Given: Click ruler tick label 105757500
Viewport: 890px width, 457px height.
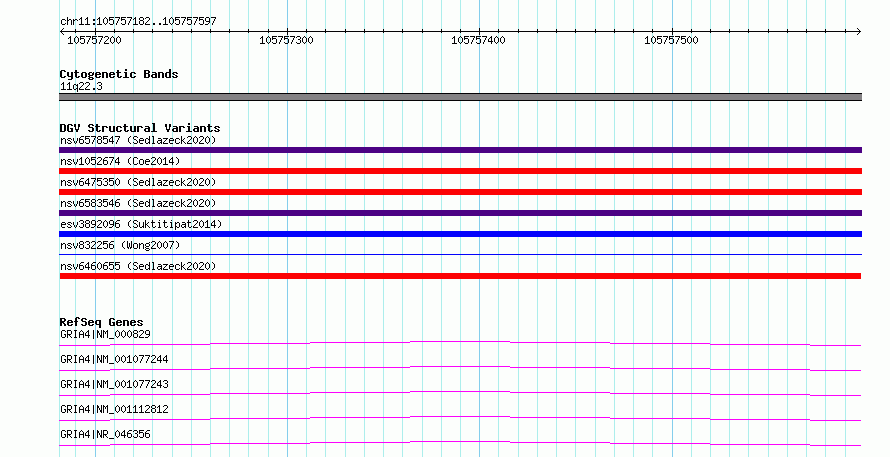Looking at the screenshot, I should 671,40.
